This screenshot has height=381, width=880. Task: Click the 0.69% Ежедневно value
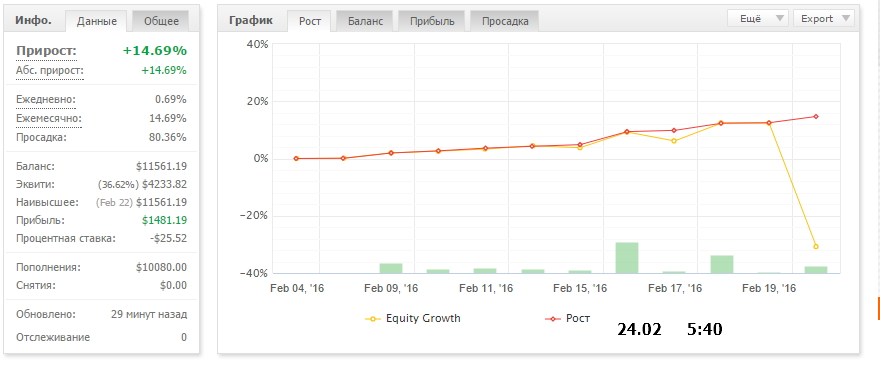171,100
